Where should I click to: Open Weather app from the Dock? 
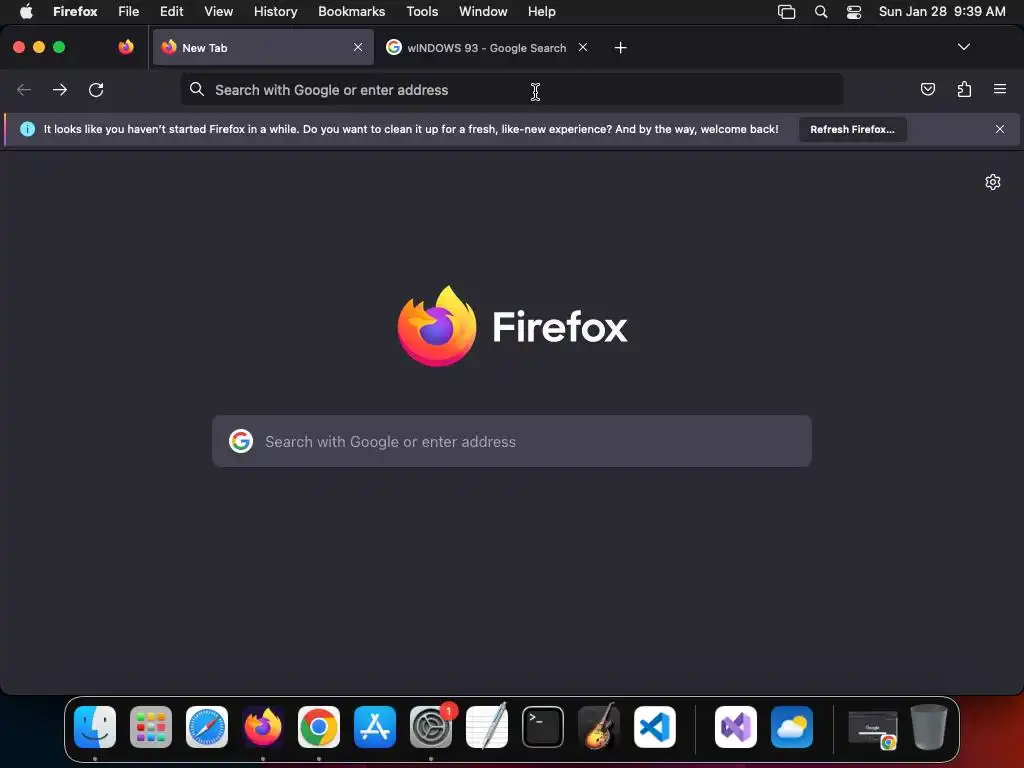pyautogui.click(x=792, y=727)
